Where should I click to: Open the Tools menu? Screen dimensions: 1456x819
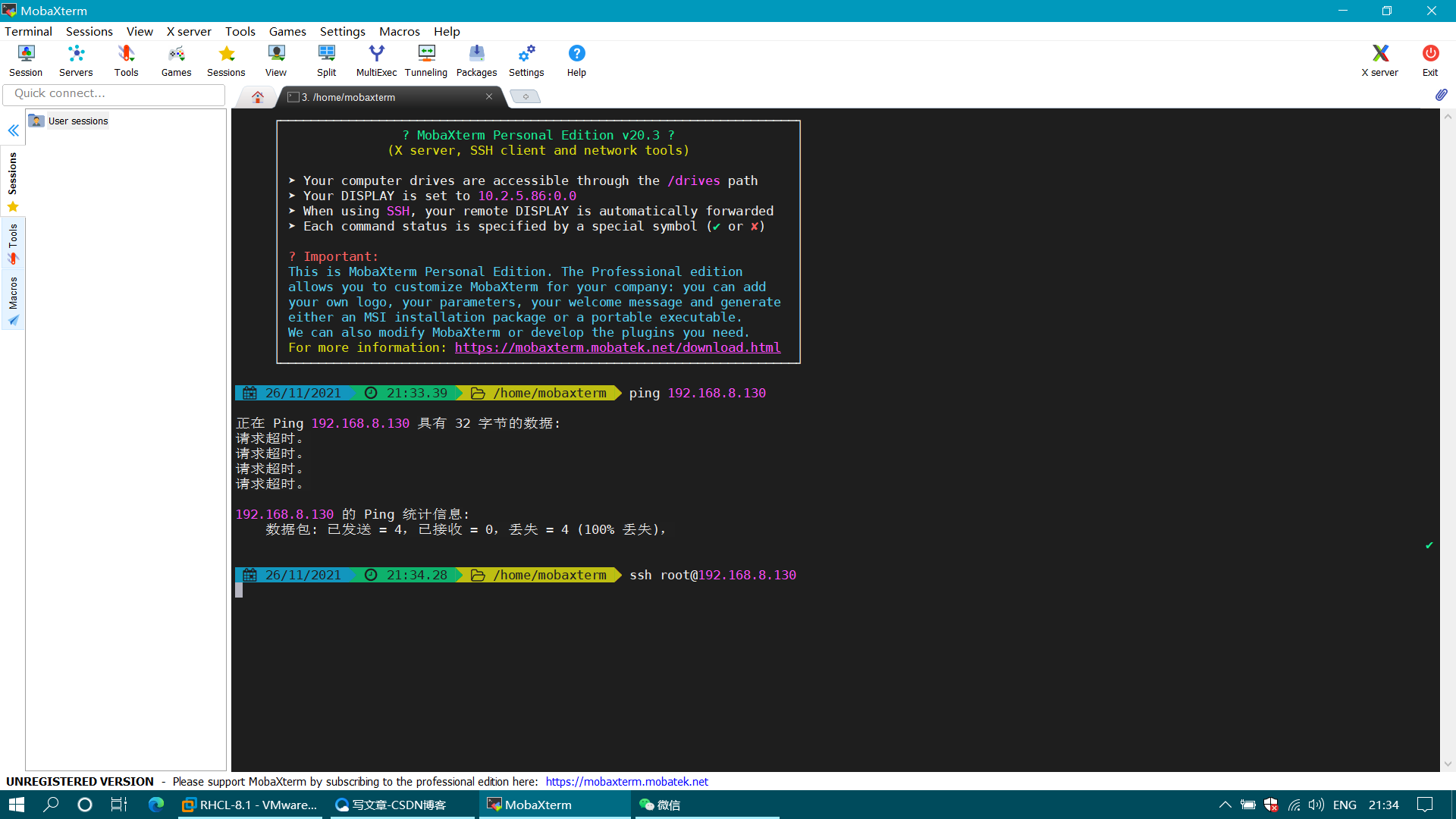pyautogui.click(x=240, y=31)
